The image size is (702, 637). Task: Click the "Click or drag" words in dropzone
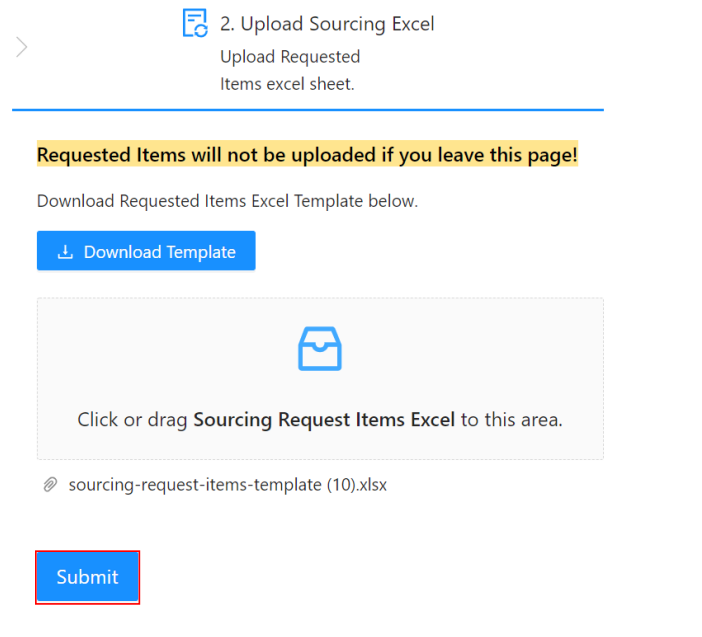tap(132, 420)
